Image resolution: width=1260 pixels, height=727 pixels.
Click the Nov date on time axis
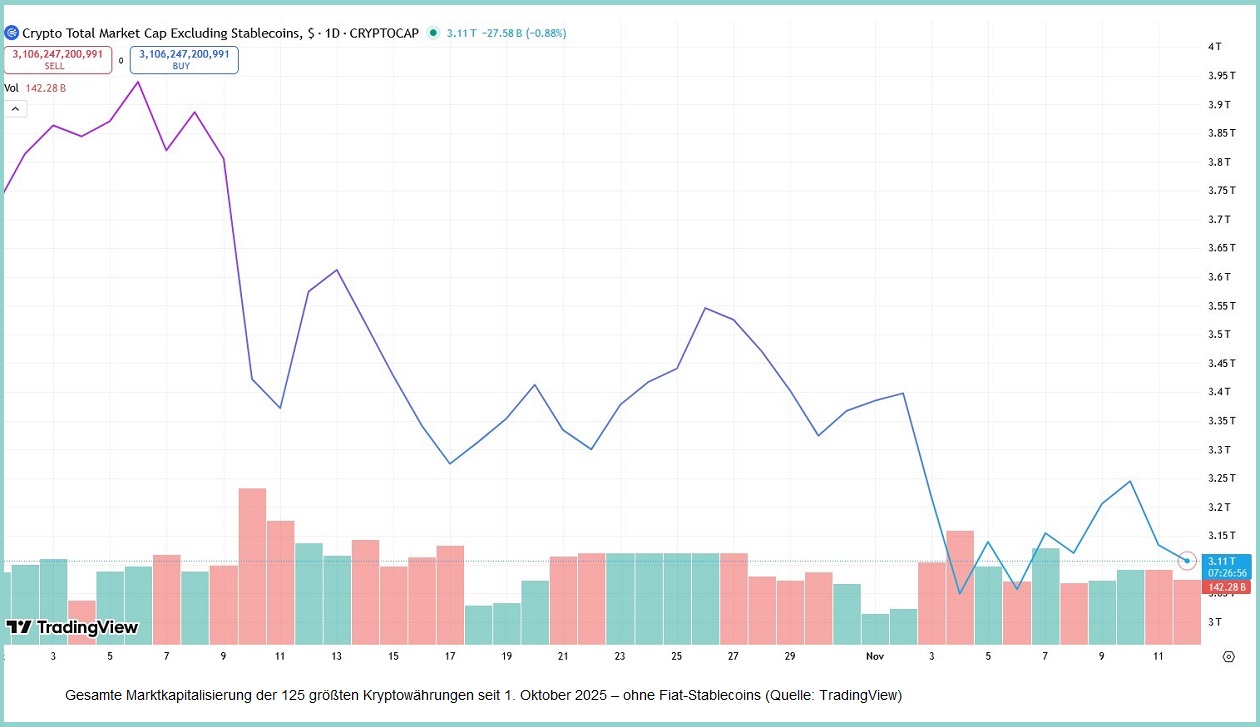click(x=876, y=656)
